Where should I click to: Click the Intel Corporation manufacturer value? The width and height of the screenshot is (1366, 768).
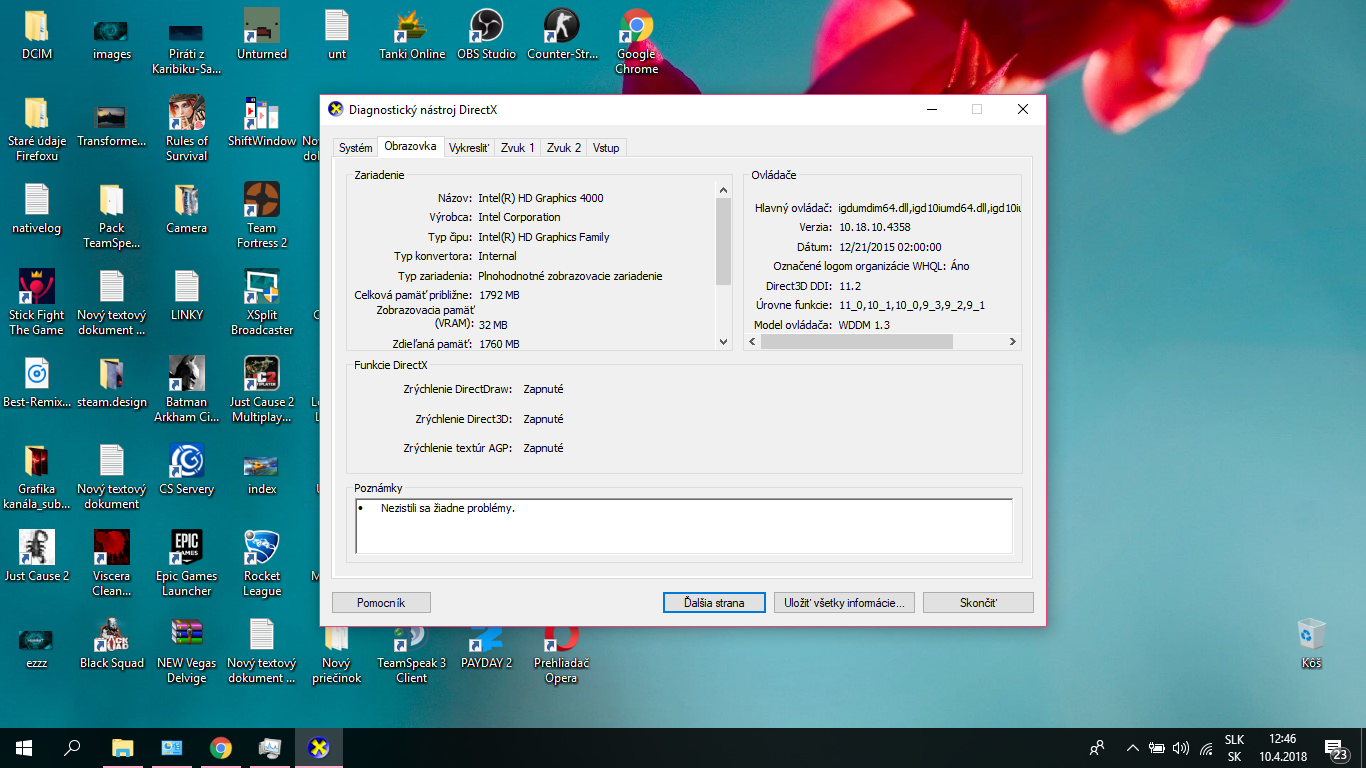tap(519, 217)
